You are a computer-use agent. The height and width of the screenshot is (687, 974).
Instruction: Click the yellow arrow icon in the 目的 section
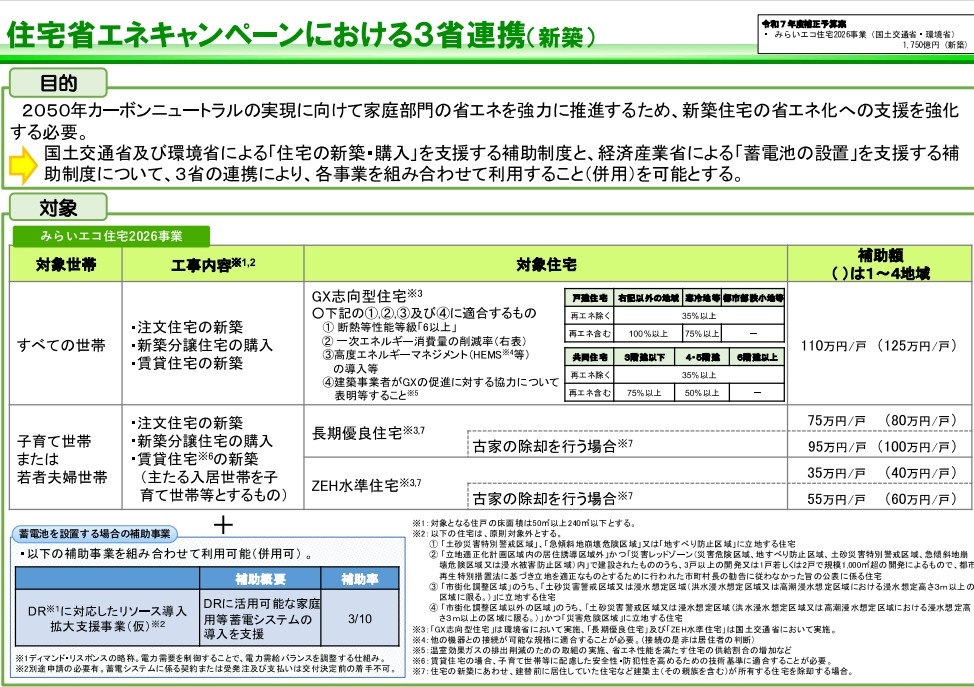tap(23, 166)
